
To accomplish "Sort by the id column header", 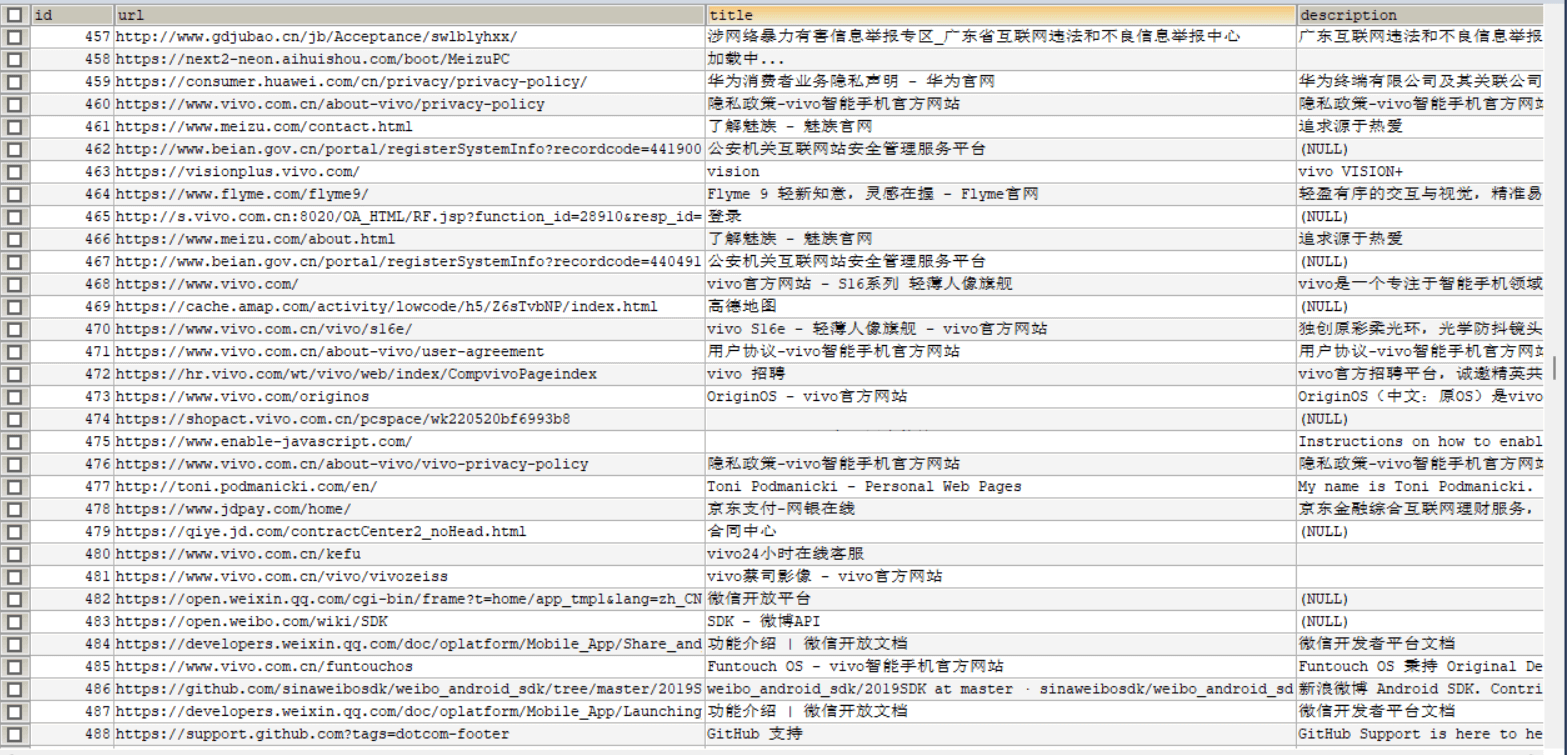I will tap(72, 15).
